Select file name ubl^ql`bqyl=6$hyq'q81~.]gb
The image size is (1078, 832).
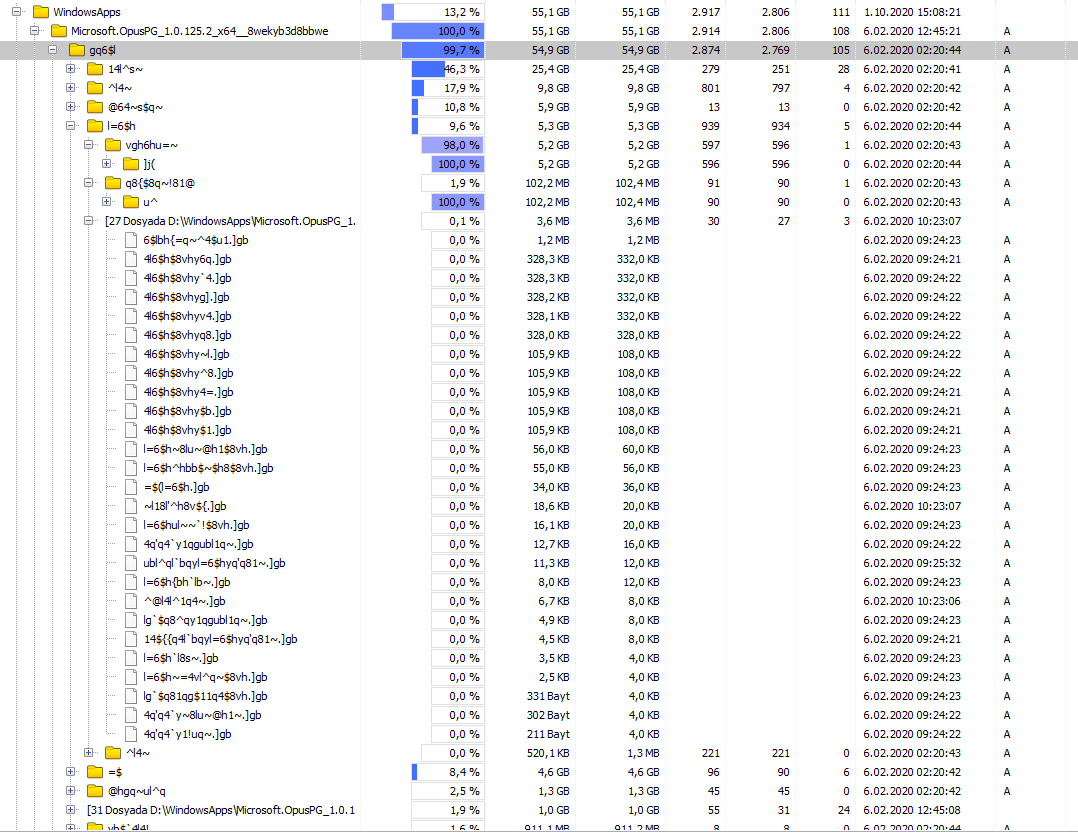click(x=214, y=563)
